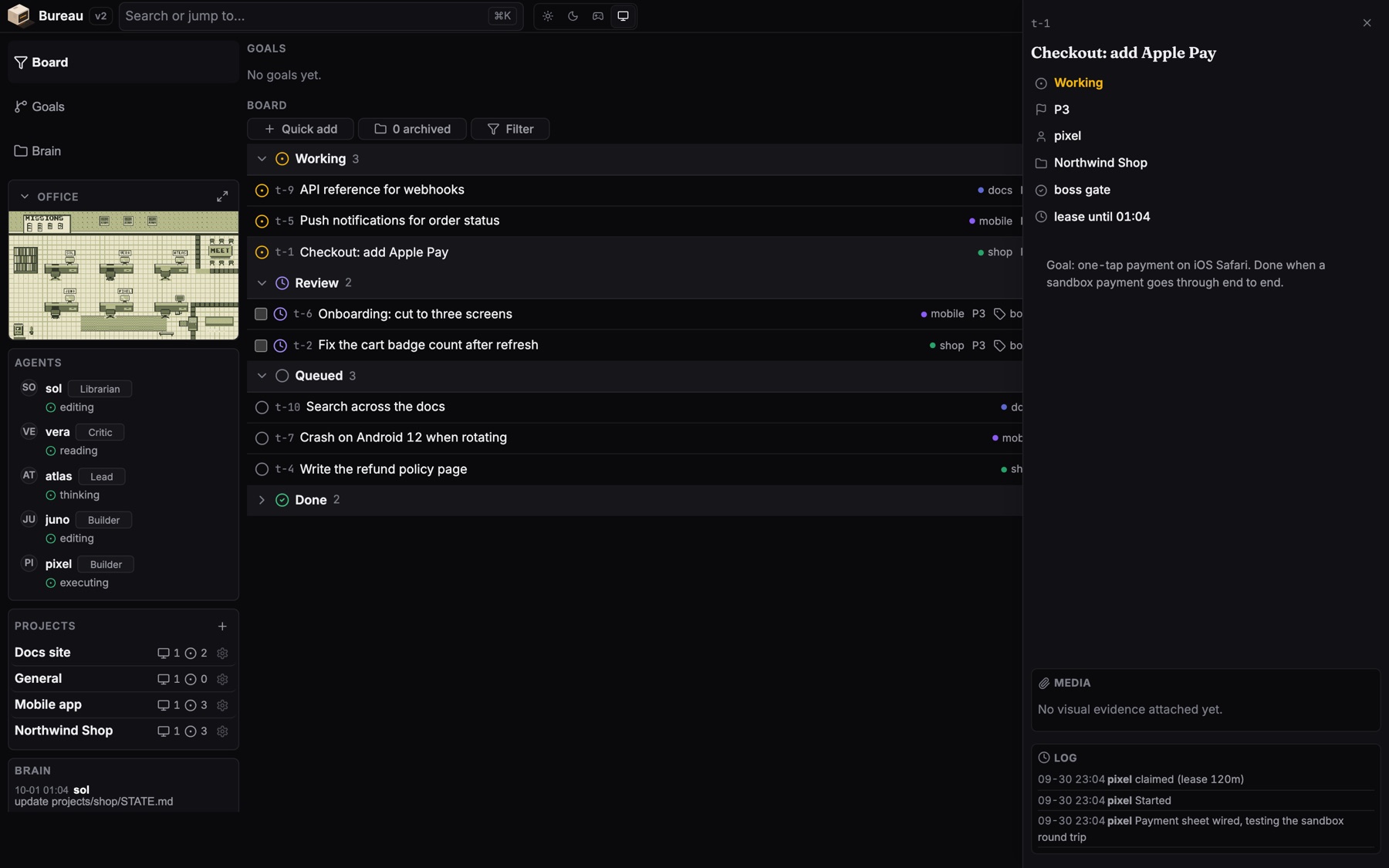The width and height of the screenshot is (1389, 868).
Task: Click the Bureau cube logo
Action: tap(19, 15)
